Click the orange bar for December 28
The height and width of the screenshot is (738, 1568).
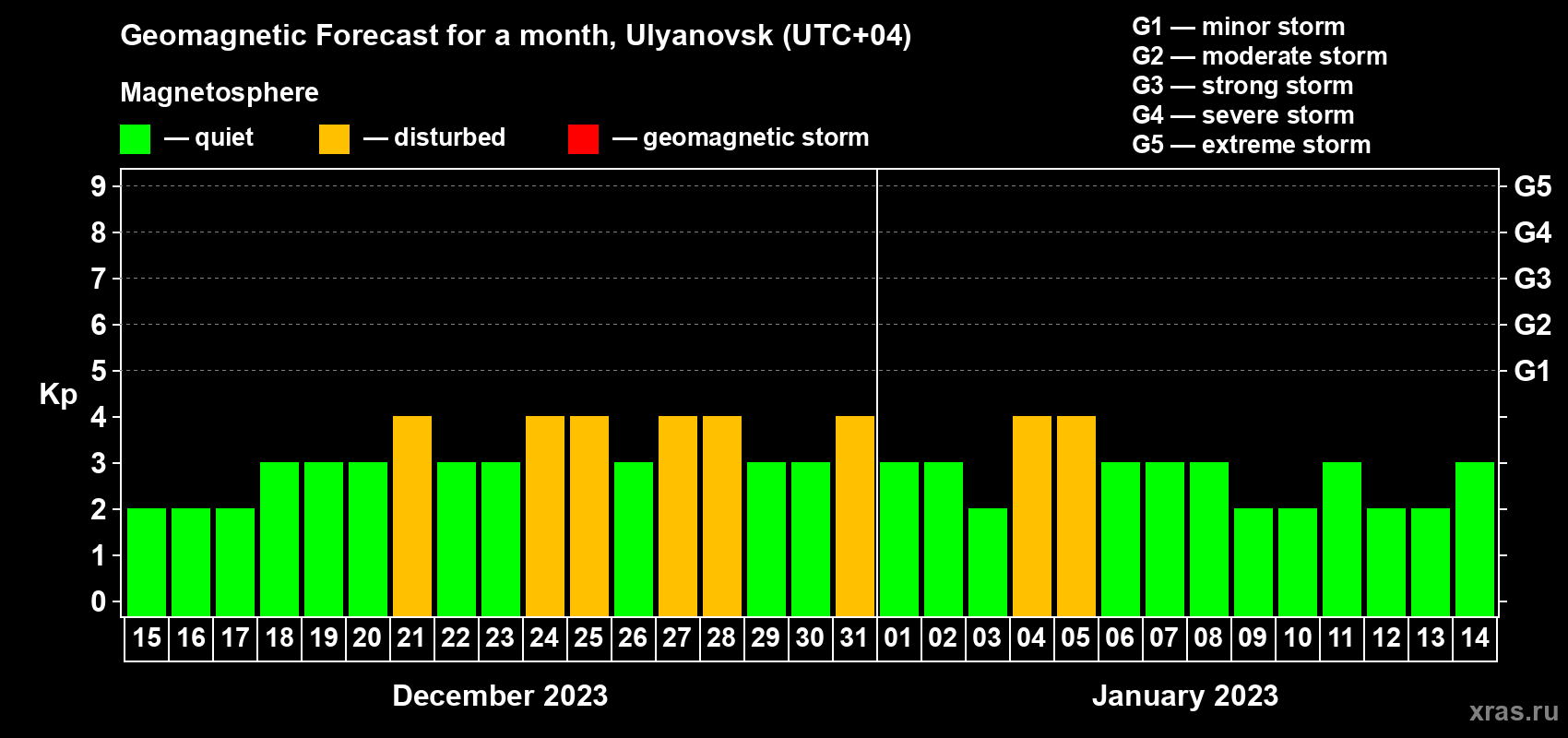[722, 516]
